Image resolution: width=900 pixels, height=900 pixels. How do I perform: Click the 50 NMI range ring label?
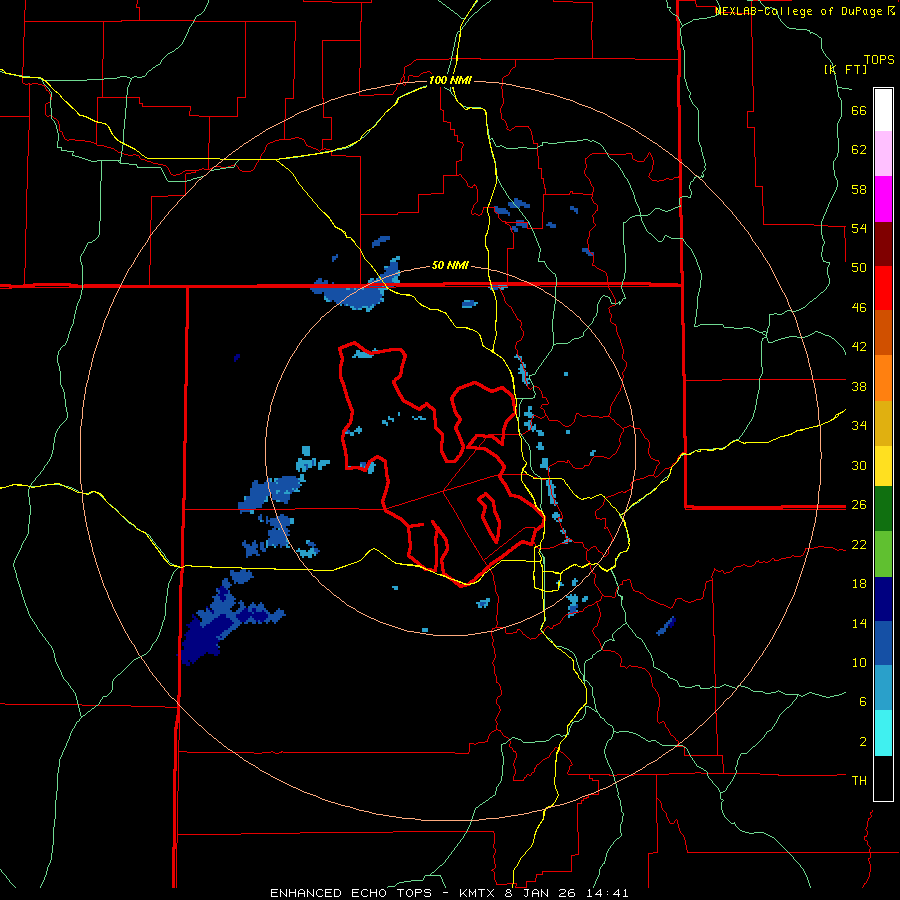450,266
